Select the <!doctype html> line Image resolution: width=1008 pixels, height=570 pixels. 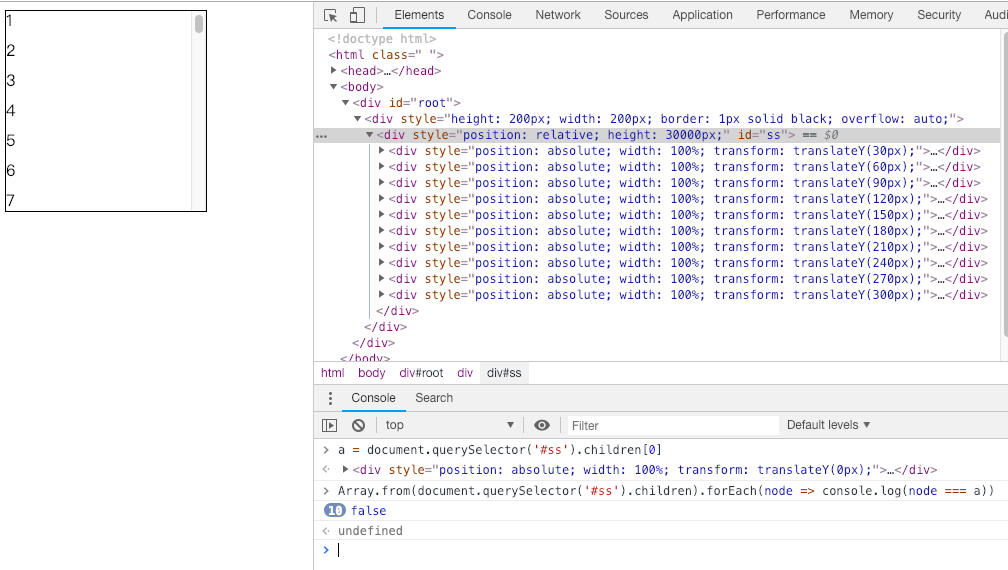click(382, 39)
